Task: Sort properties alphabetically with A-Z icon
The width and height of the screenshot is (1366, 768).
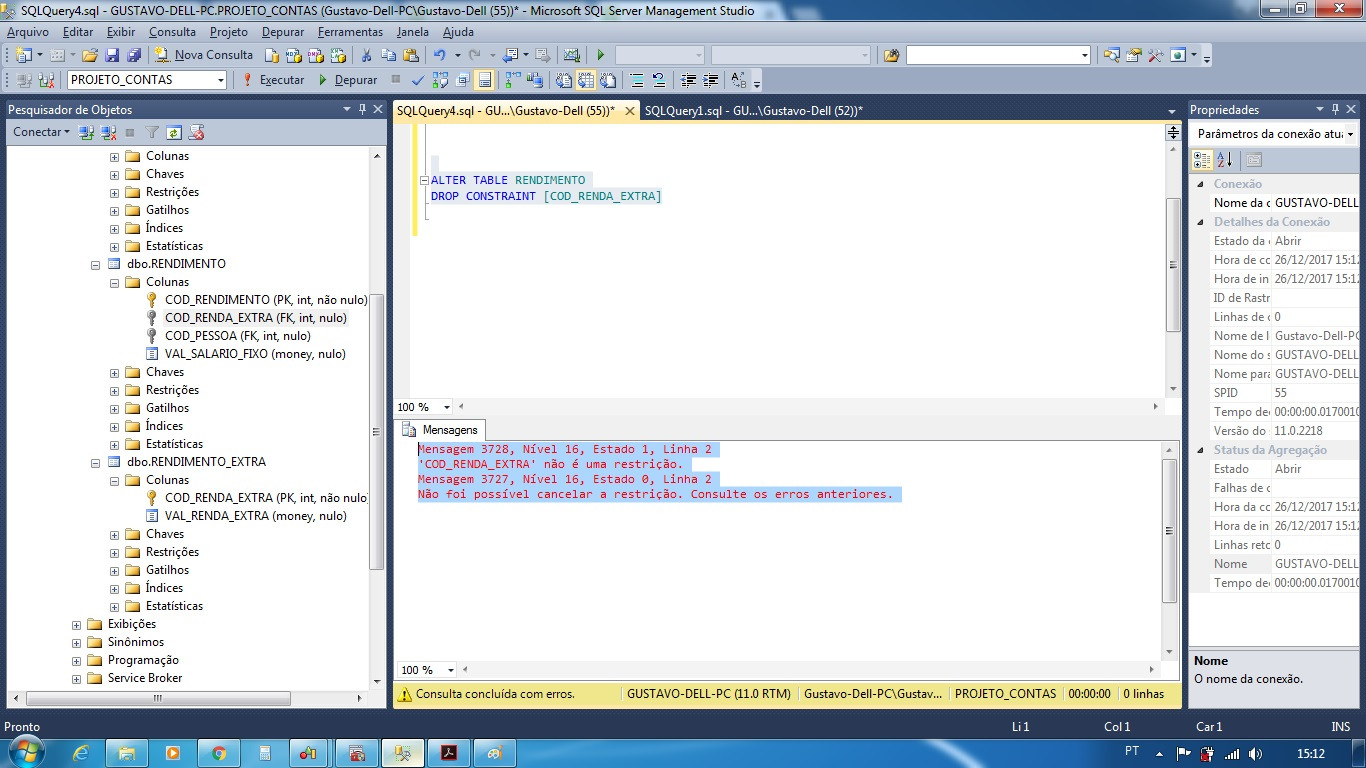Action: [1225, 160]
